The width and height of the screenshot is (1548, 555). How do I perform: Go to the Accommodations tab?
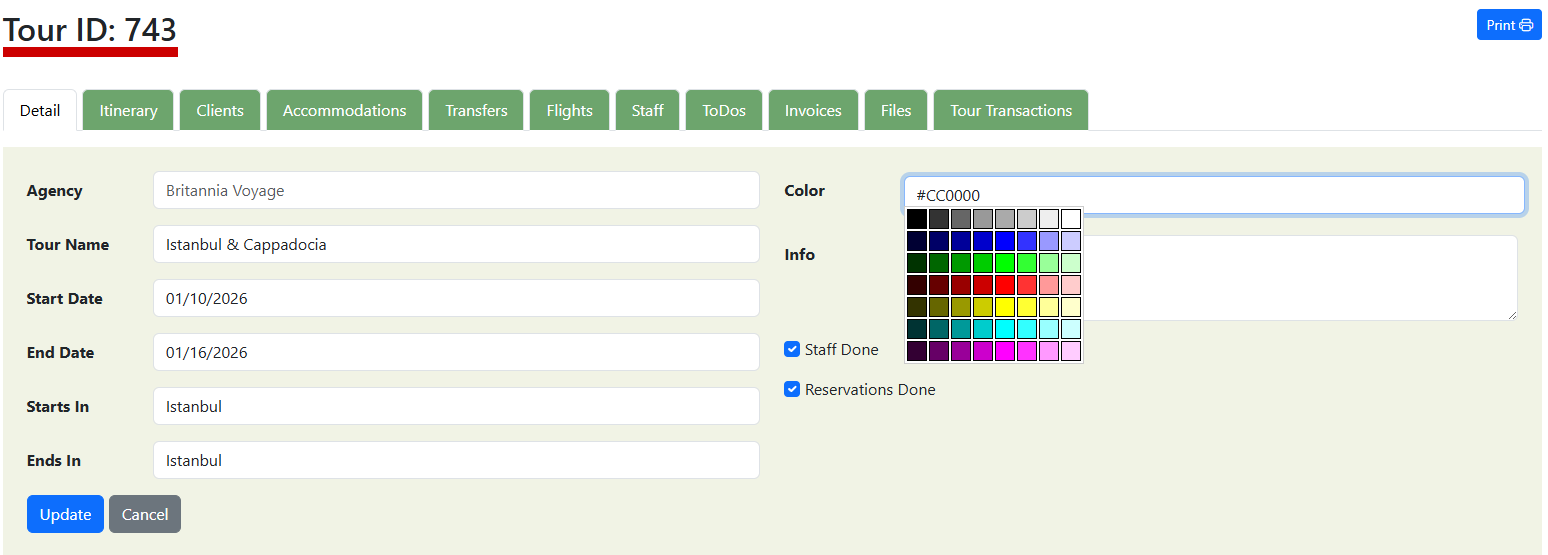click(344, 110)
